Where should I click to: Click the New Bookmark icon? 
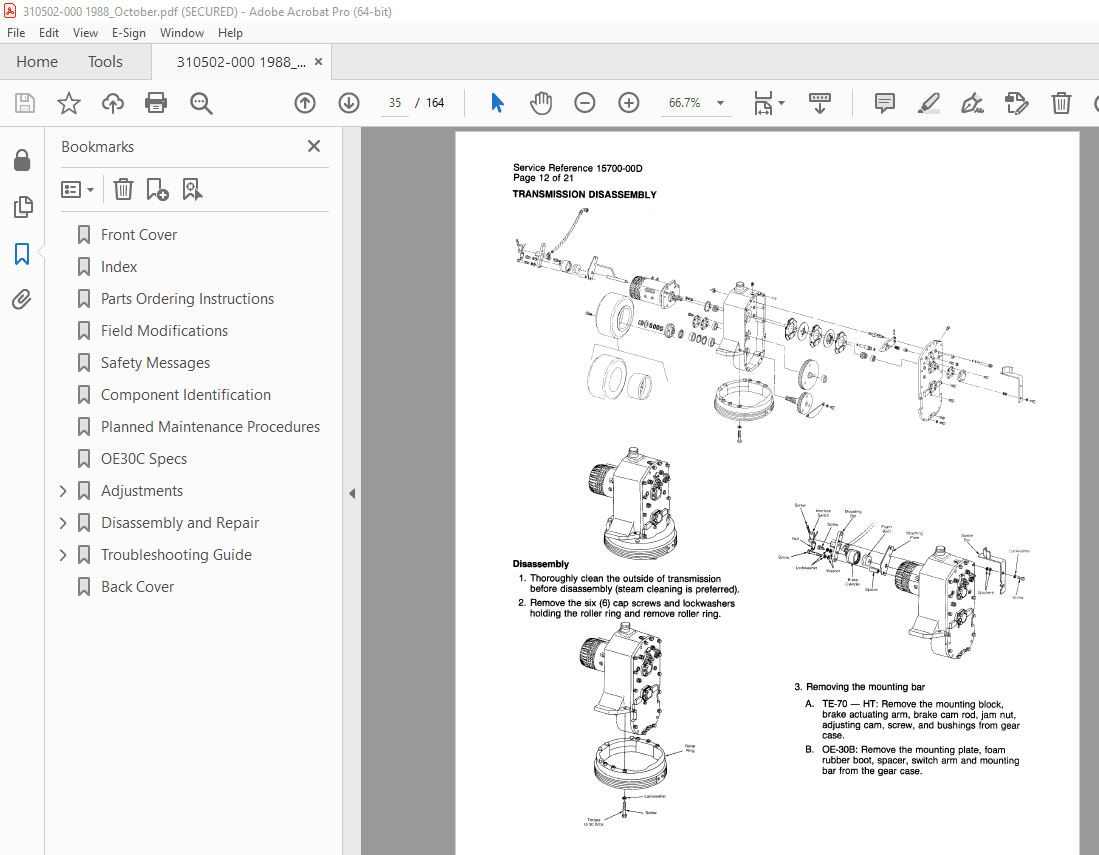click(x=156, y=189)
